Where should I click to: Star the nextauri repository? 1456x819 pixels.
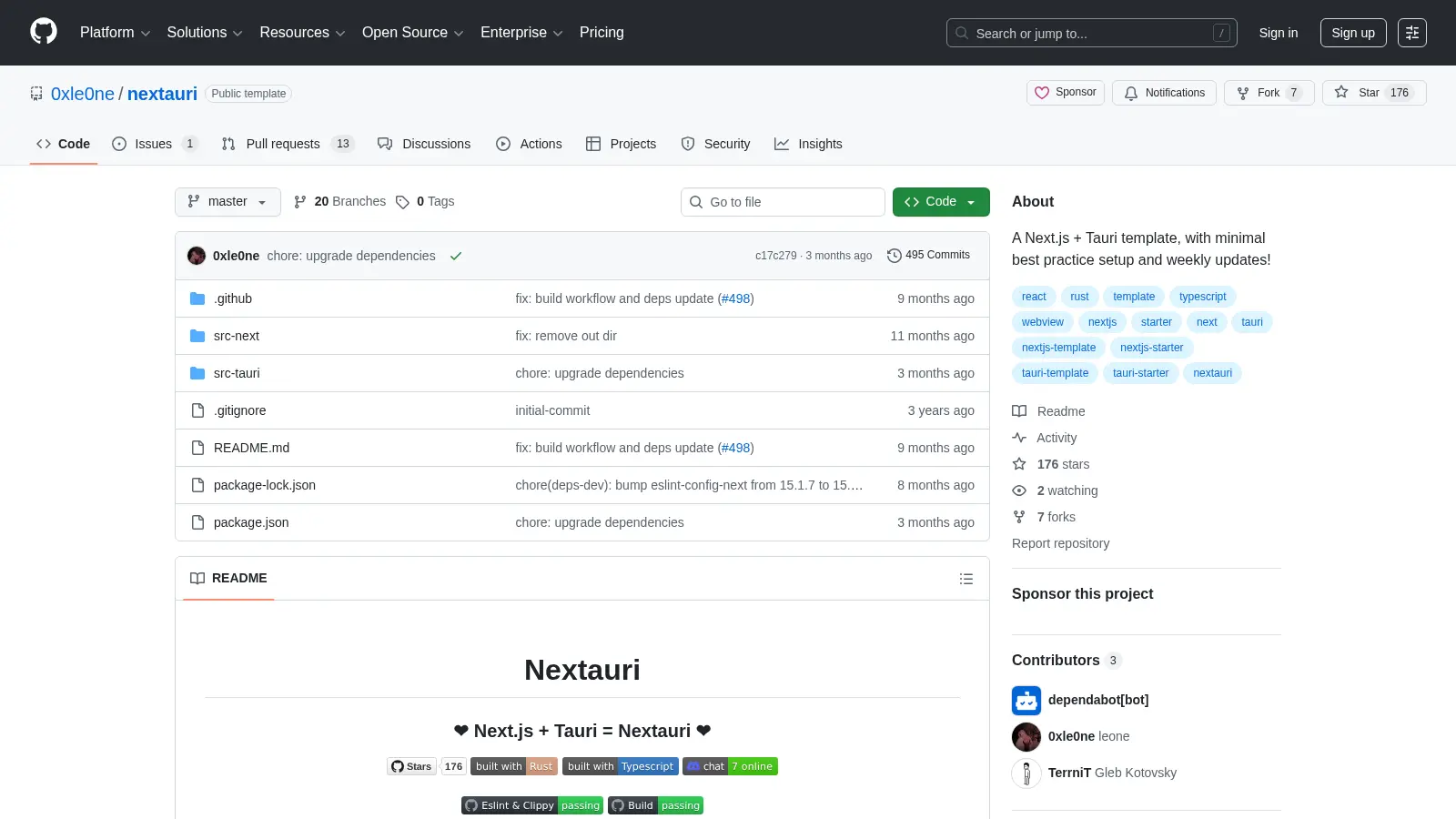click(1373, 93)
